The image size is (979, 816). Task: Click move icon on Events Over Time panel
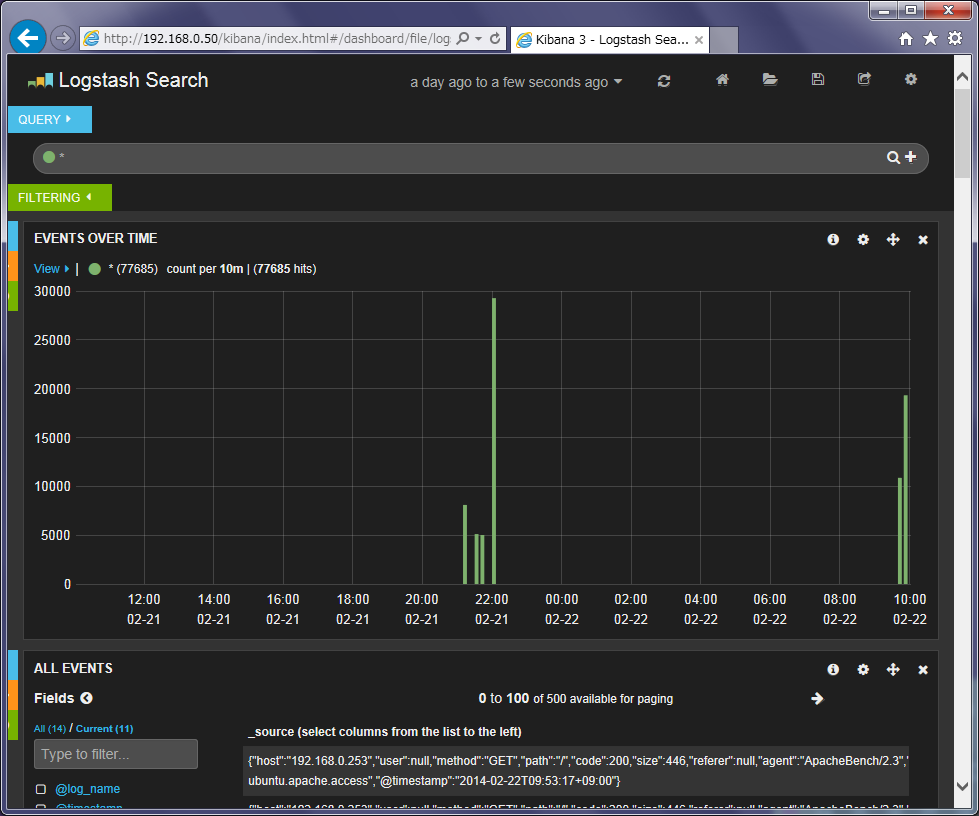(x=893, y=240)
